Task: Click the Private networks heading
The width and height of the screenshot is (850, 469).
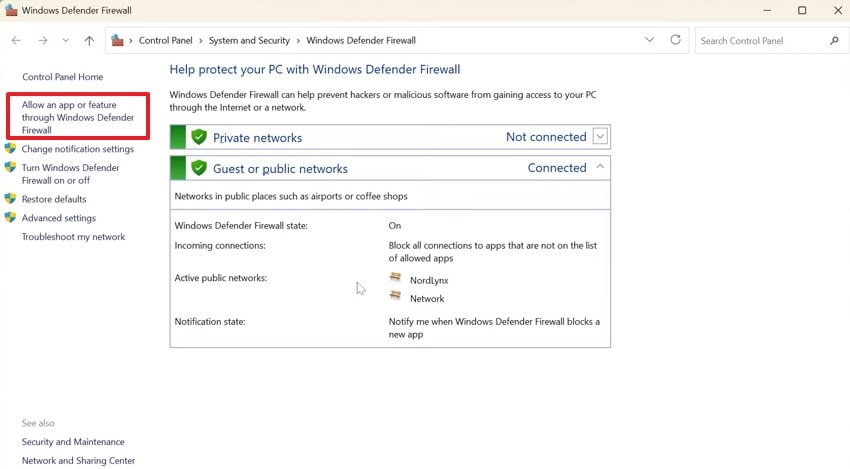Action: click(257, 138)
